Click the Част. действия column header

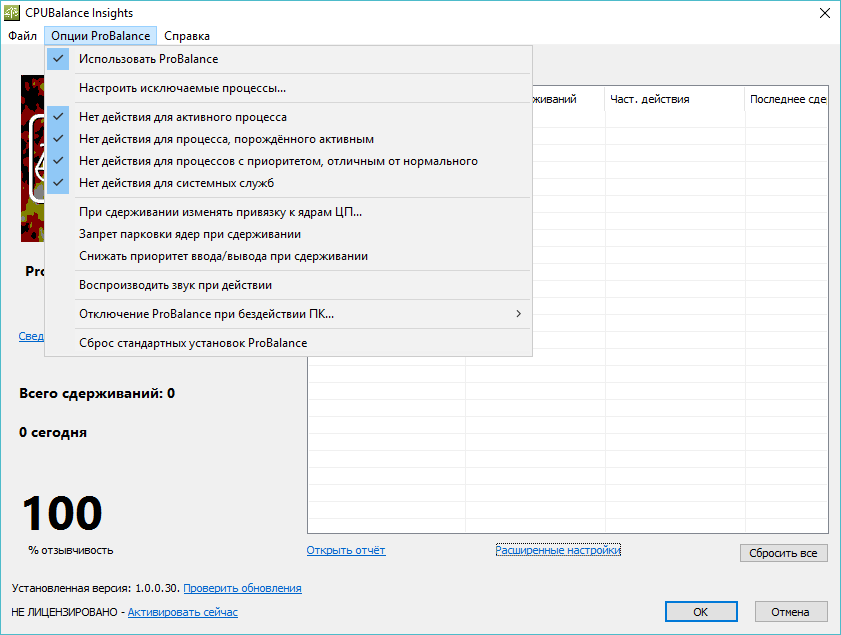[675, 99]
